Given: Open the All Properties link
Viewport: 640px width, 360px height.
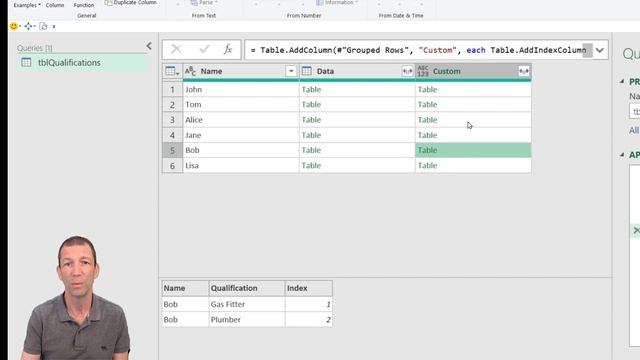Looking at the screenshot, I should [634, 131].
